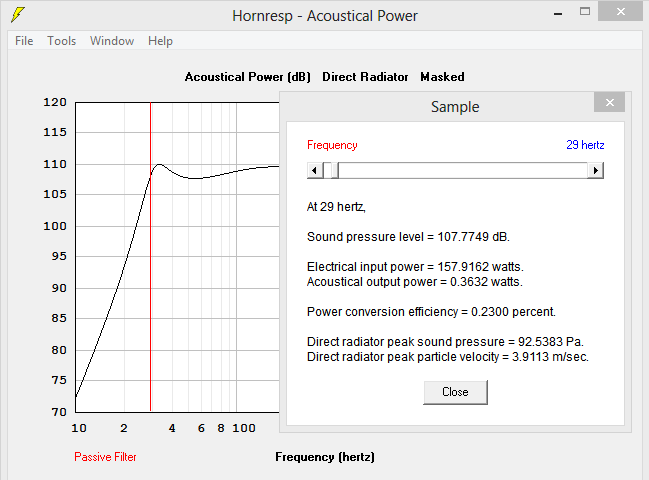649x480 pixels.
Task: Click the 'Frequency (hertz)' axis label
Action: 325,457
